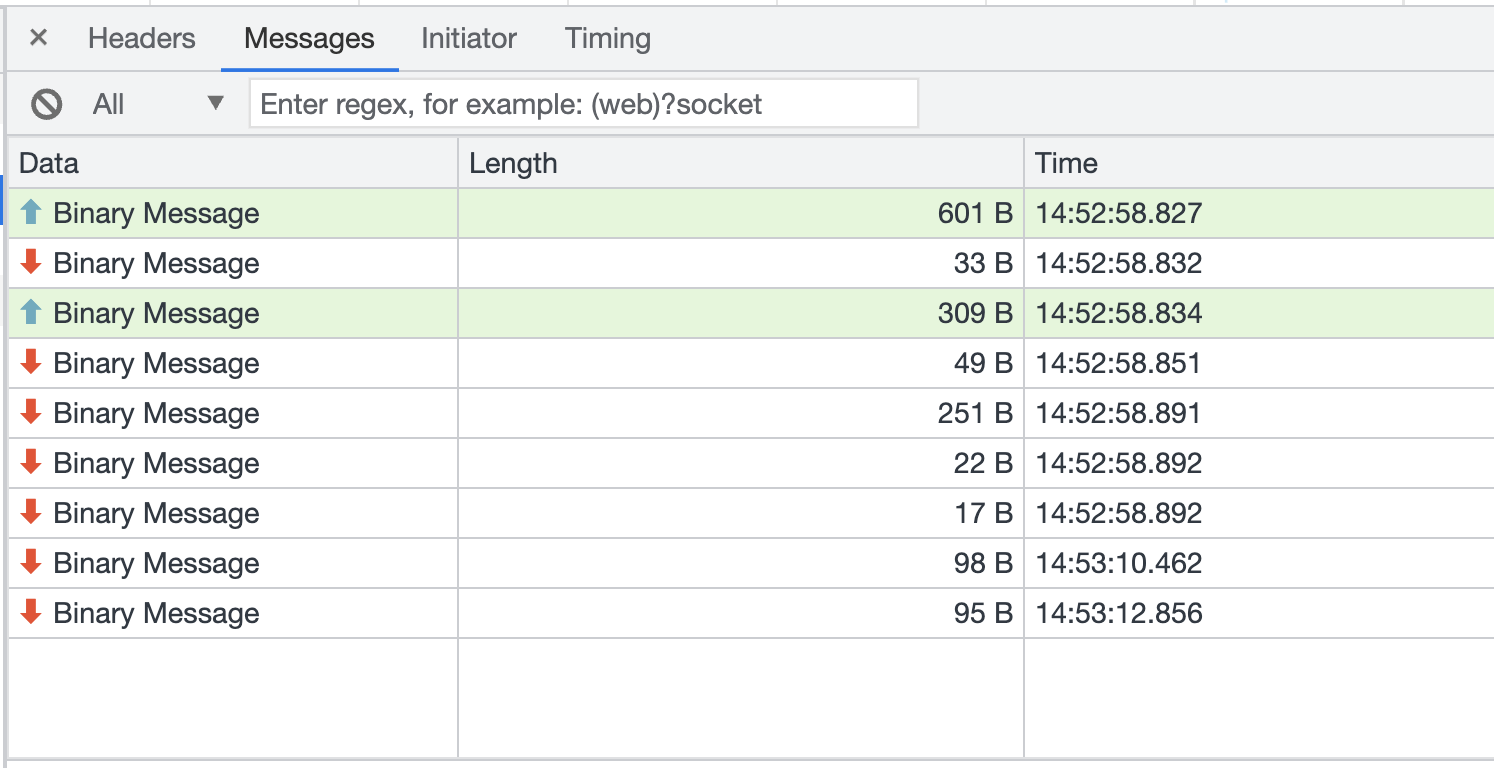The height and width of the screenshot is (768, 1494).
Task: Click the clear messages icon
Action: (46, 104)
